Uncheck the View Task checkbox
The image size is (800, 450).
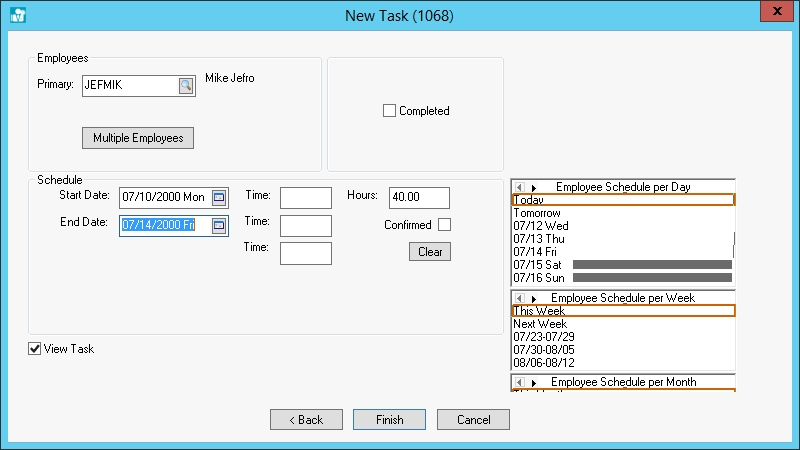coord(35,349)
